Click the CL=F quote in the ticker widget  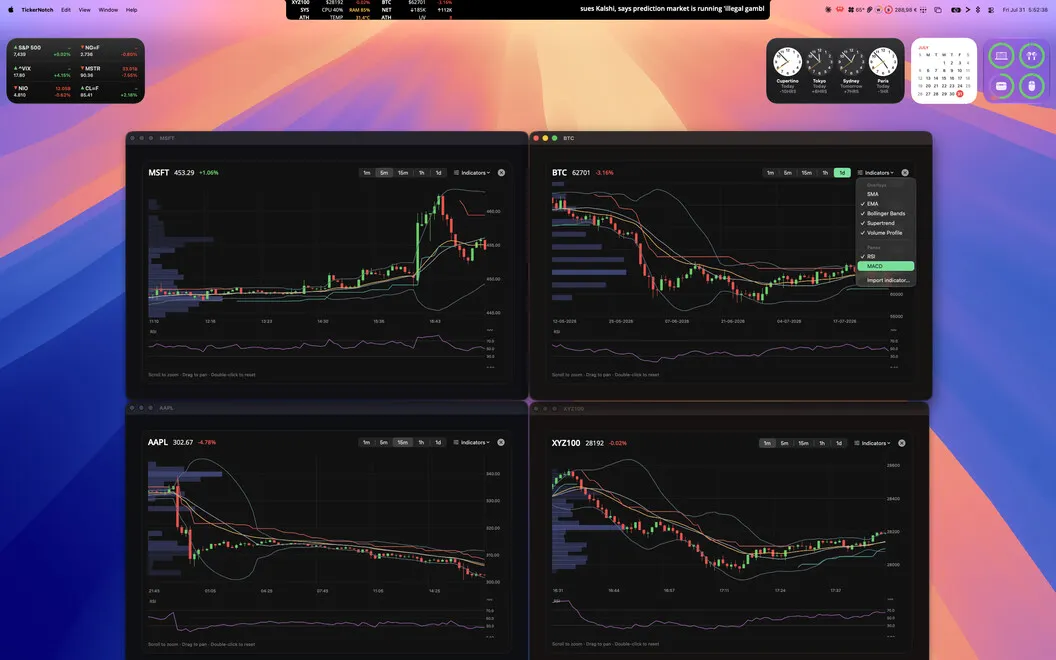109,92
